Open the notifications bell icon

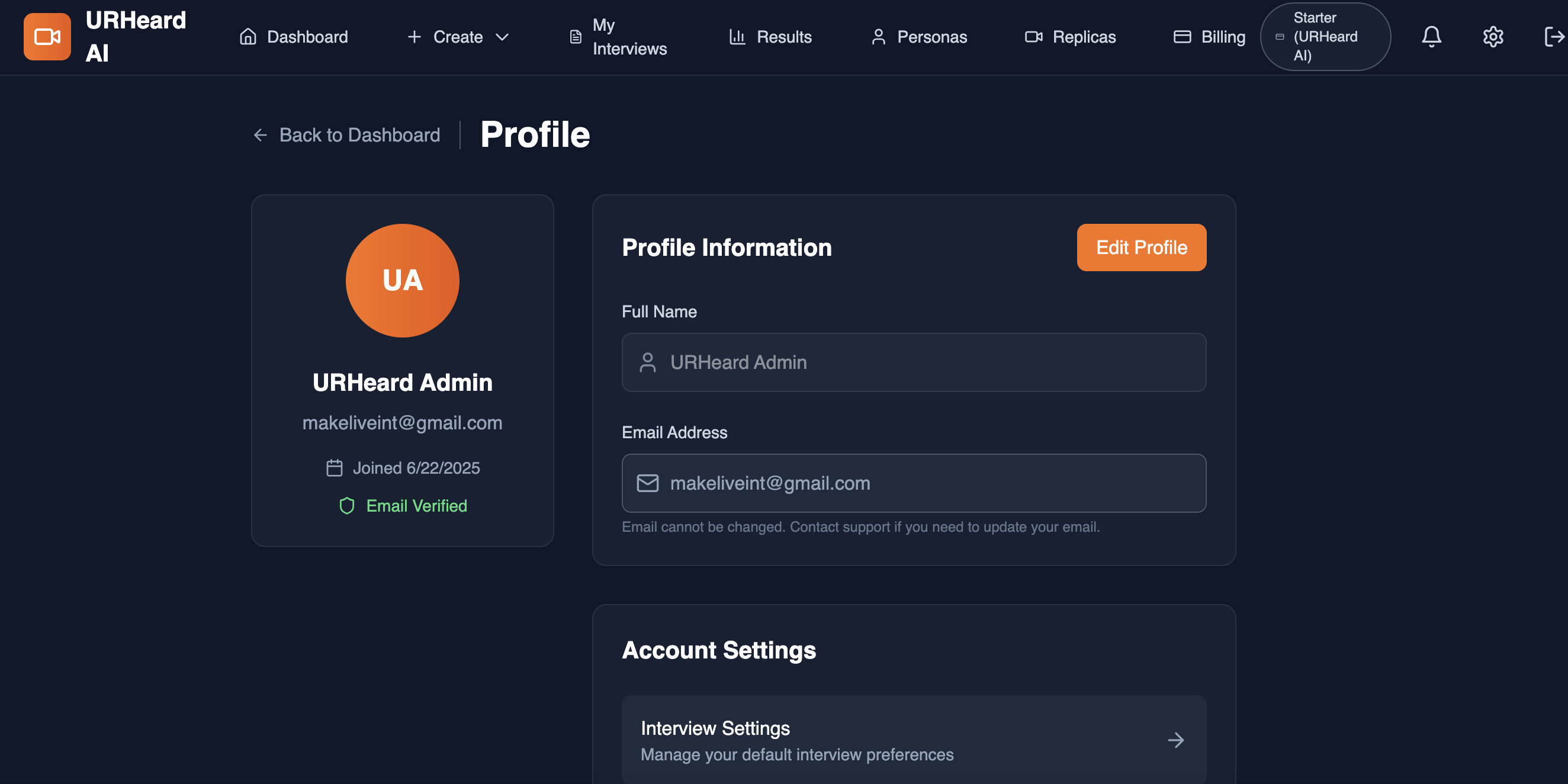(1431, 37)
